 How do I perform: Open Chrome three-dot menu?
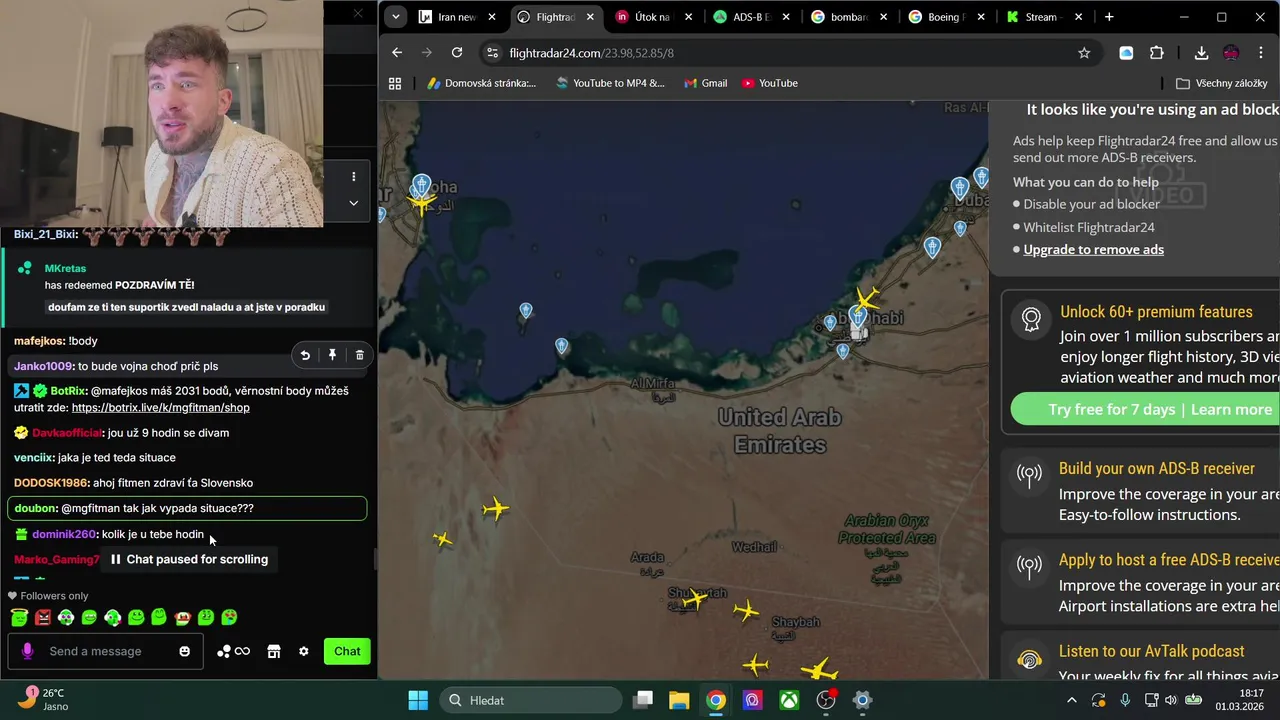pos(1261,53)
